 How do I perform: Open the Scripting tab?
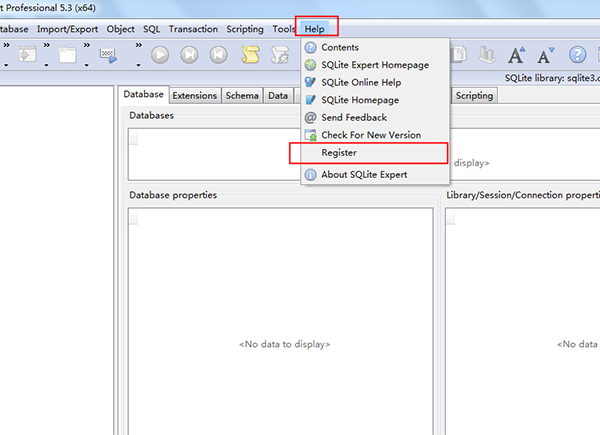(474, 96)
